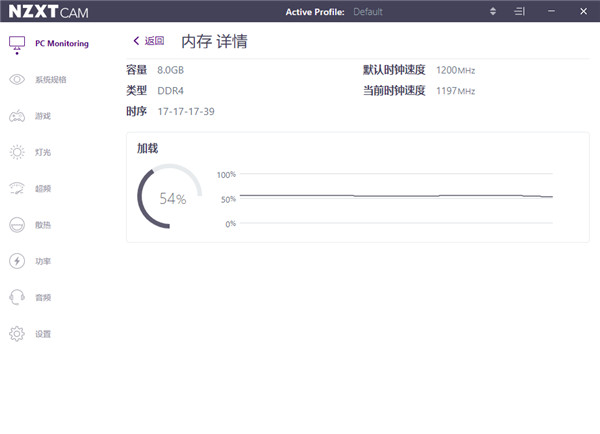Click the fan icon for 散热
The image size is (600, 434).
[x=17, y=225]
